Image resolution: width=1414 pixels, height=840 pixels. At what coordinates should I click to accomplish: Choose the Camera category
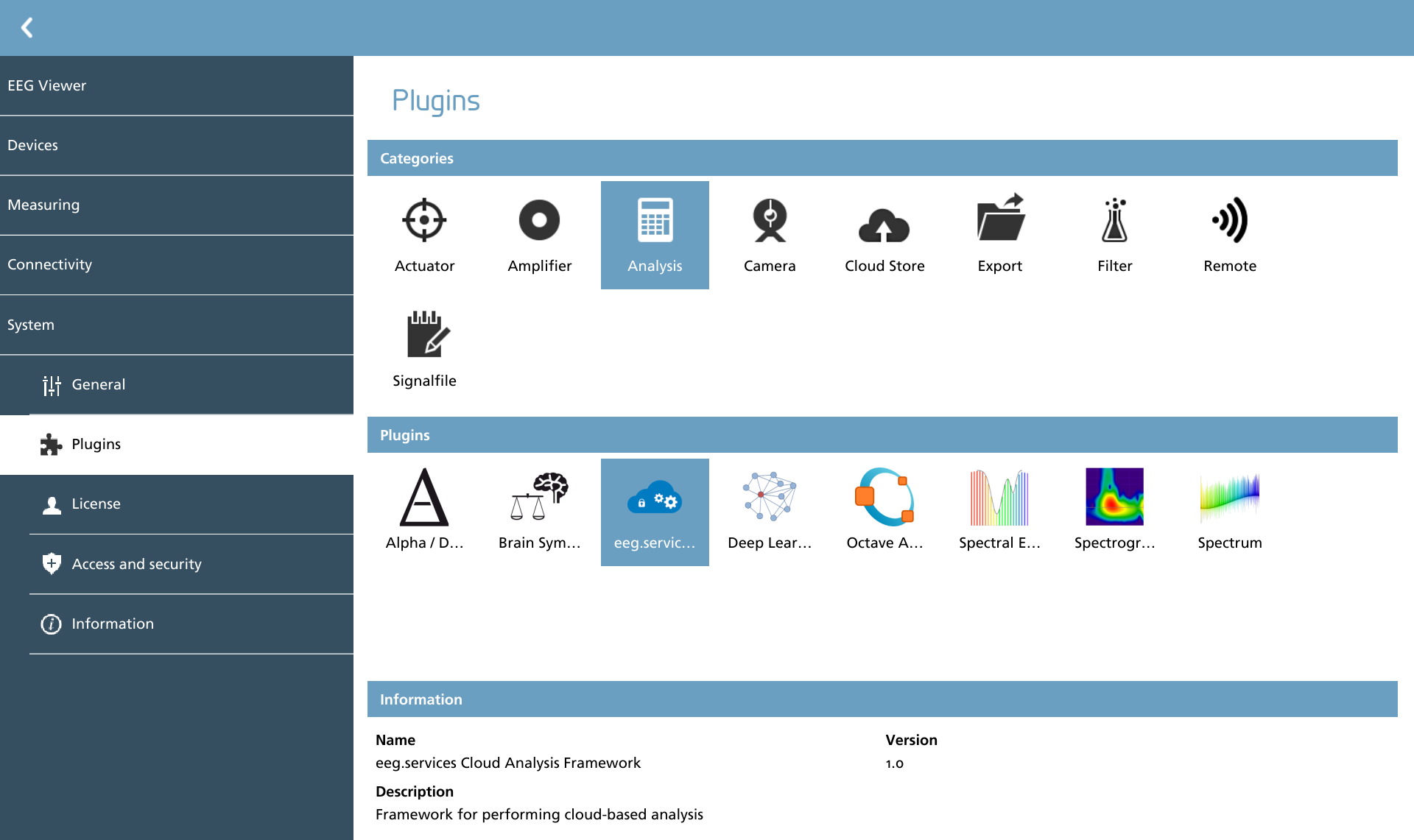pyautogui.click(x=770, y=235)
